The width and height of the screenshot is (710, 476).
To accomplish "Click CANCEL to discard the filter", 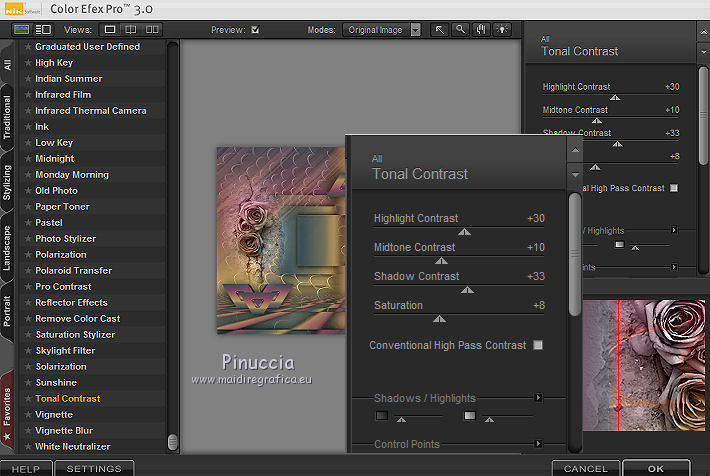I will coord(585,469).
